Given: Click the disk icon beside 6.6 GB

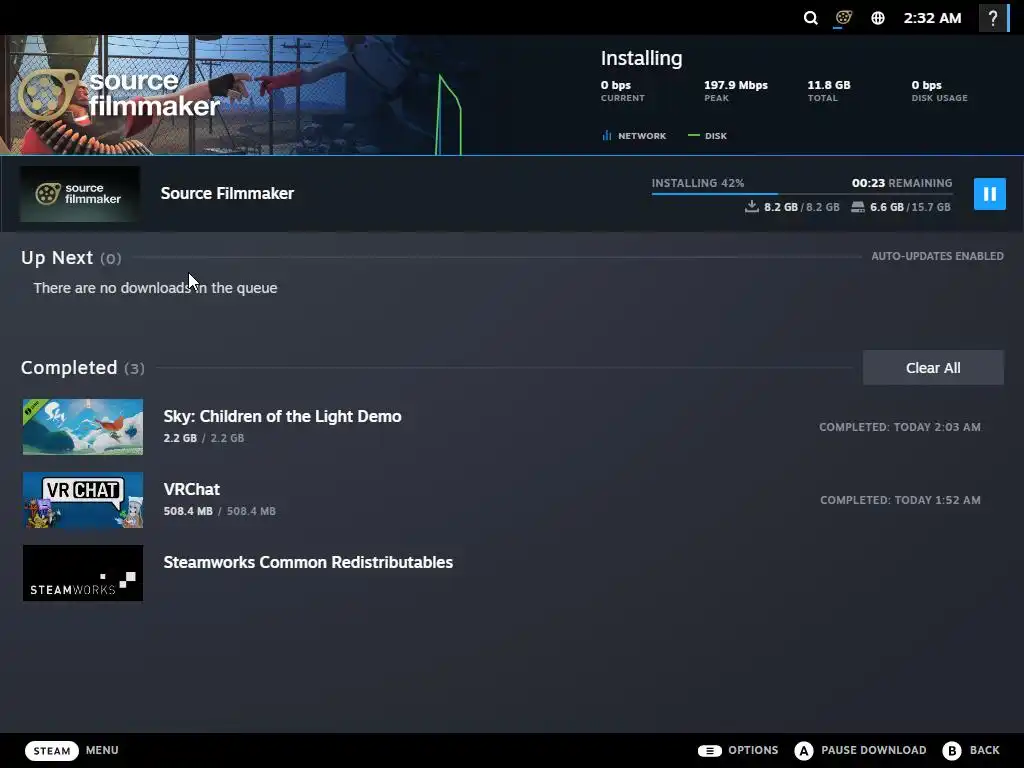Looking at the screenshot, I should click(x=857, y=207).
